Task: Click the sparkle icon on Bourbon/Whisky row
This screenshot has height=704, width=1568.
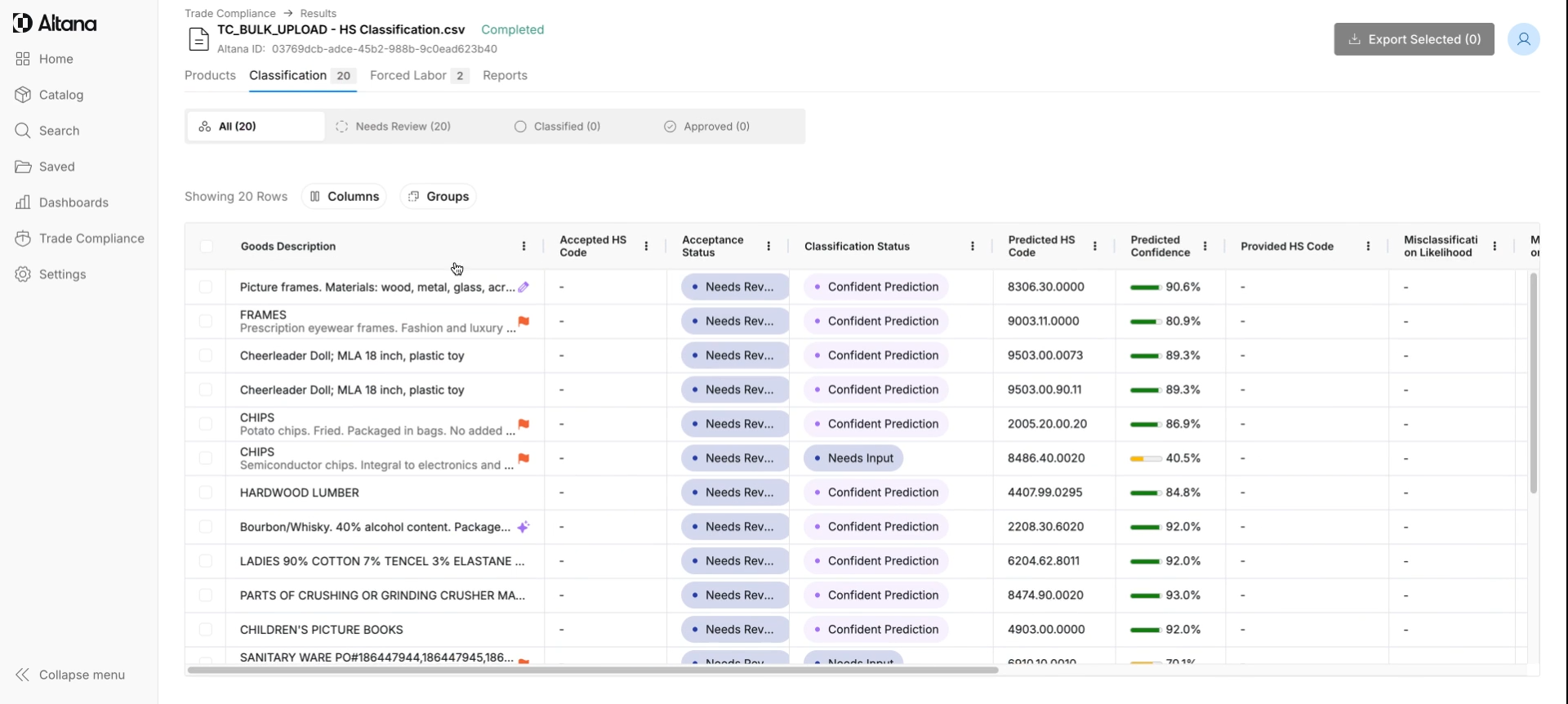Action: coord(523,527)
